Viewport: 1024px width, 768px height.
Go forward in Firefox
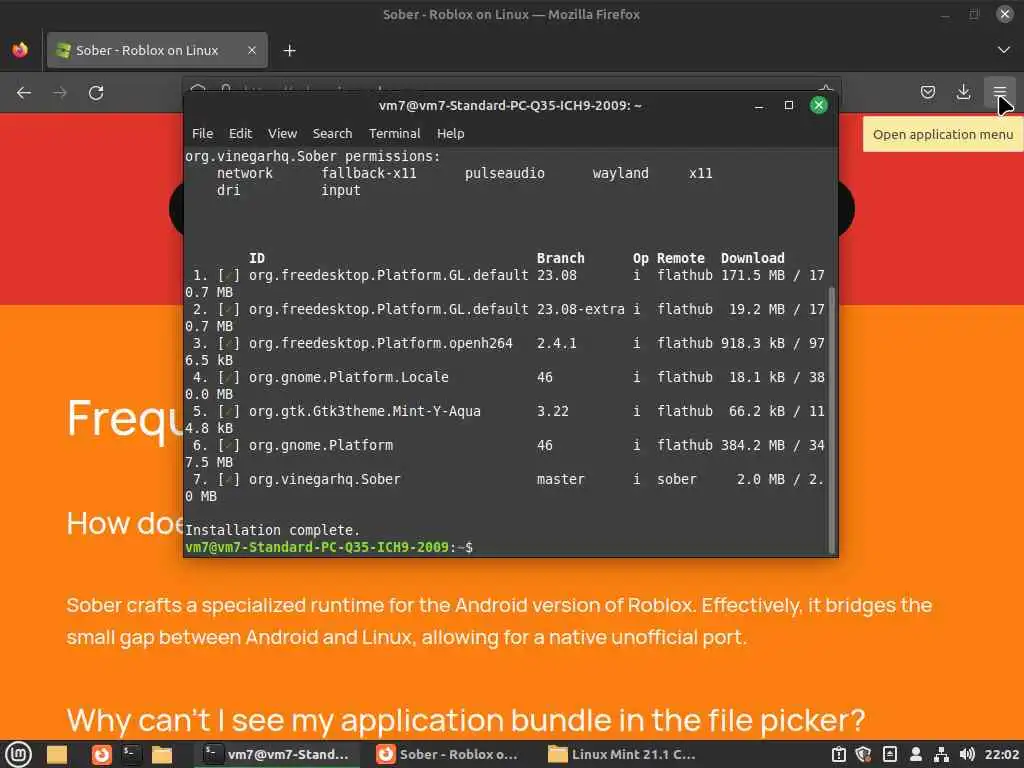coord(60,93)
